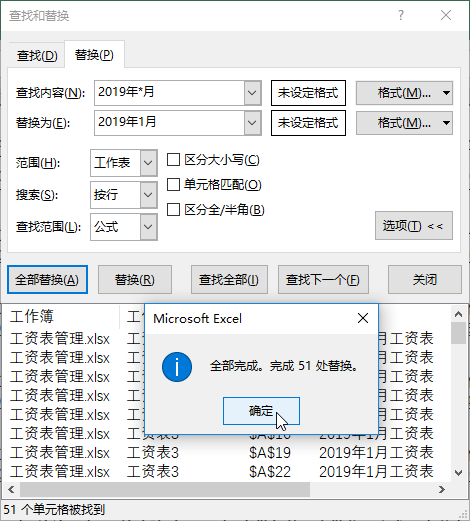Open the 搜索 按行 dropdown

pyautogui.click(x=148, y=195)
